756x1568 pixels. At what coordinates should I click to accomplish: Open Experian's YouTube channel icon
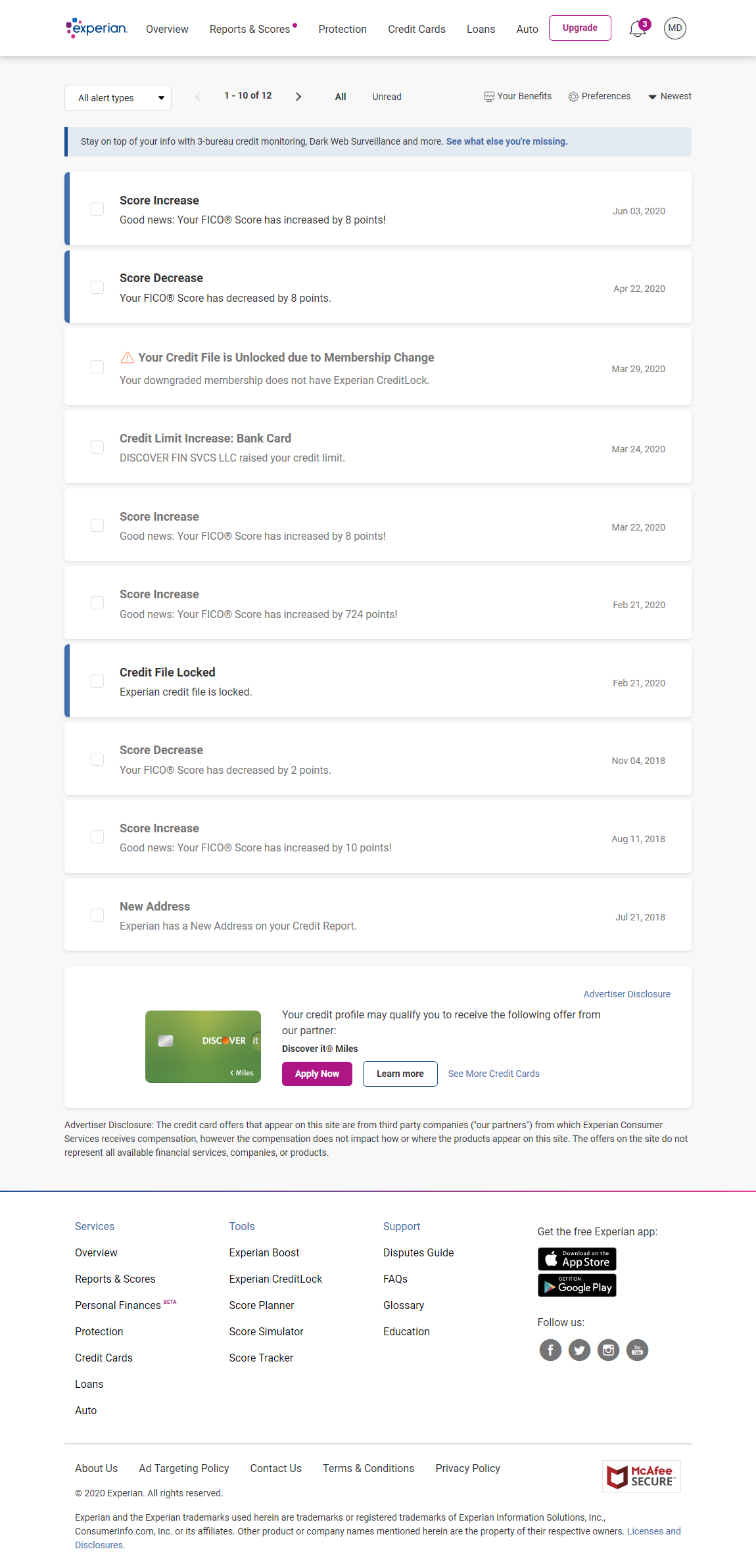point(637,1350)
